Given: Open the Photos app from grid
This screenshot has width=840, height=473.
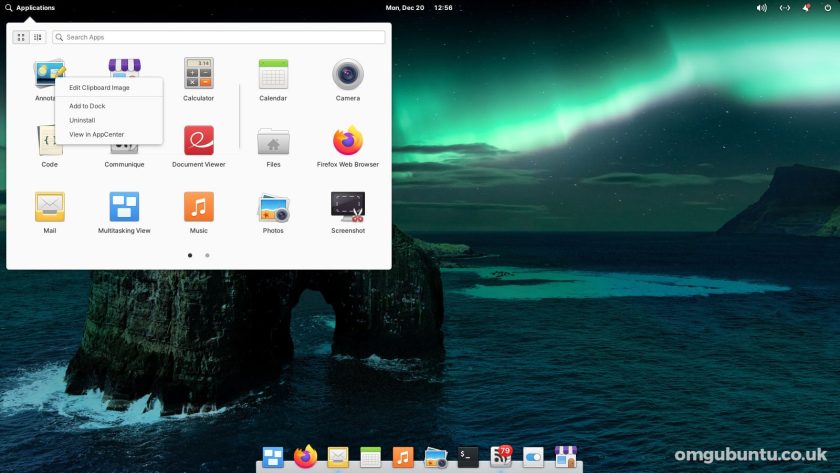Looking at the screenshot, I should (273, 208).
